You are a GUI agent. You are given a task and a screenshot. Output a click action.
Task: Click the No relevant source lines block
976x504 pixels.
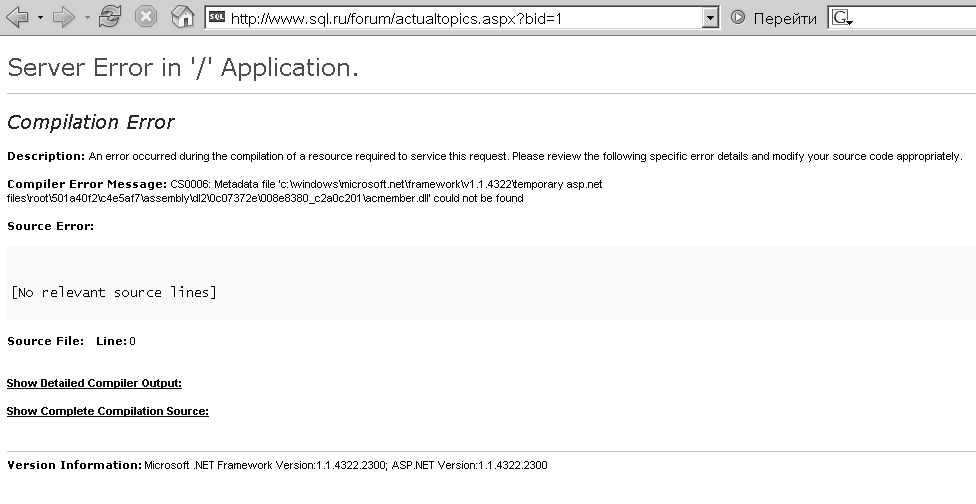tap(113, 292)
